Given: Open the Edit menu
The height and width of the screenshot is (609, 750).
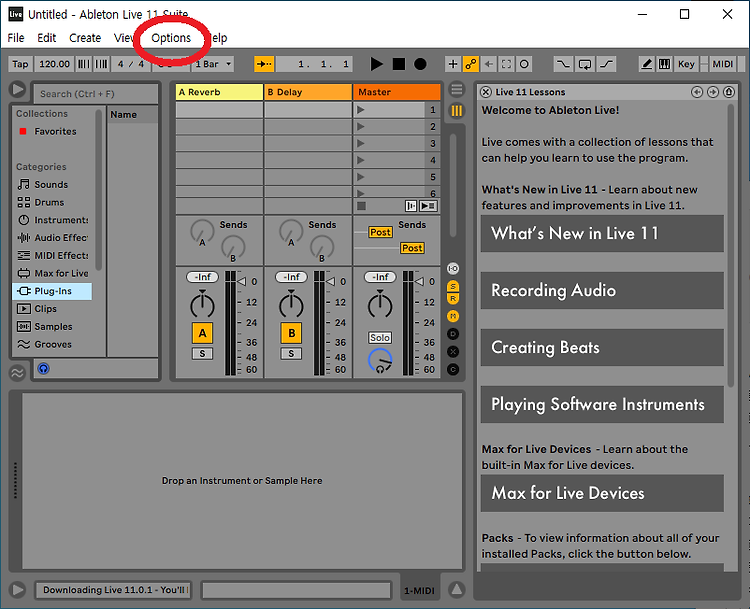Looking at the screenshot, I should pyautogui.click(x=46, y=38).
